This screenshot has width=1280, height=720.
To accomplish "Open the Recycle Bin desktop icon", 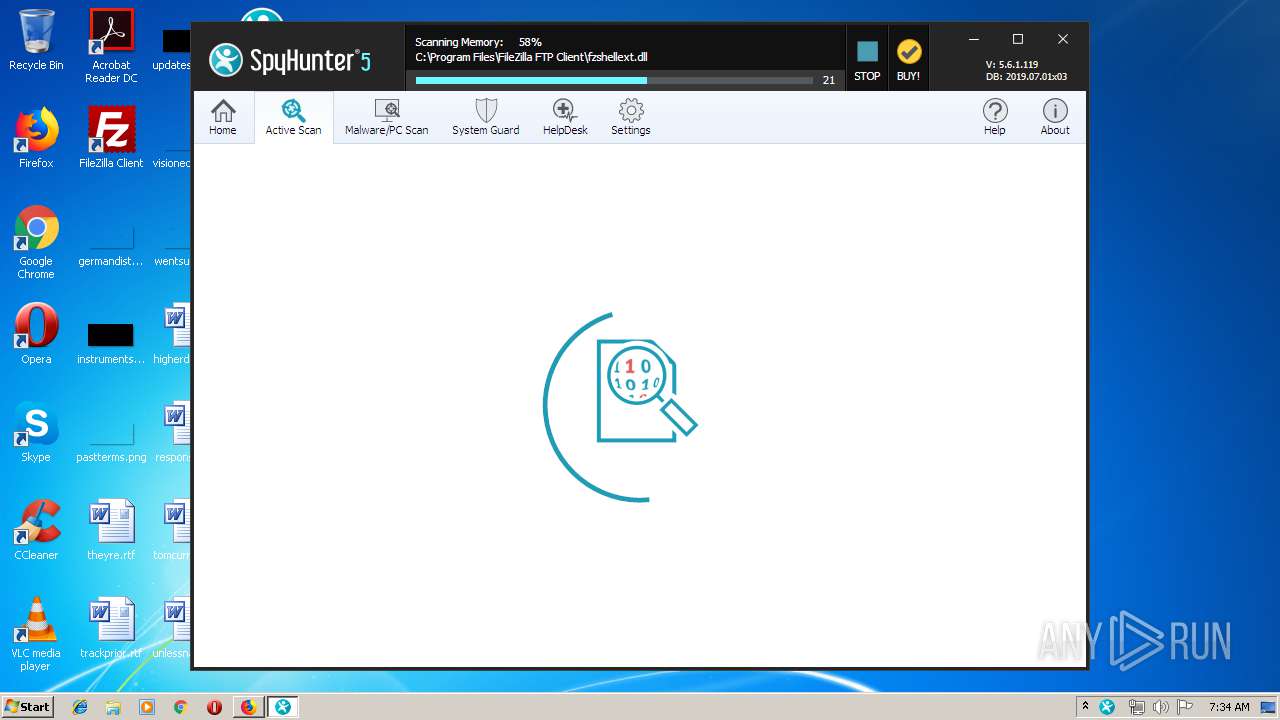I will 36,40.
